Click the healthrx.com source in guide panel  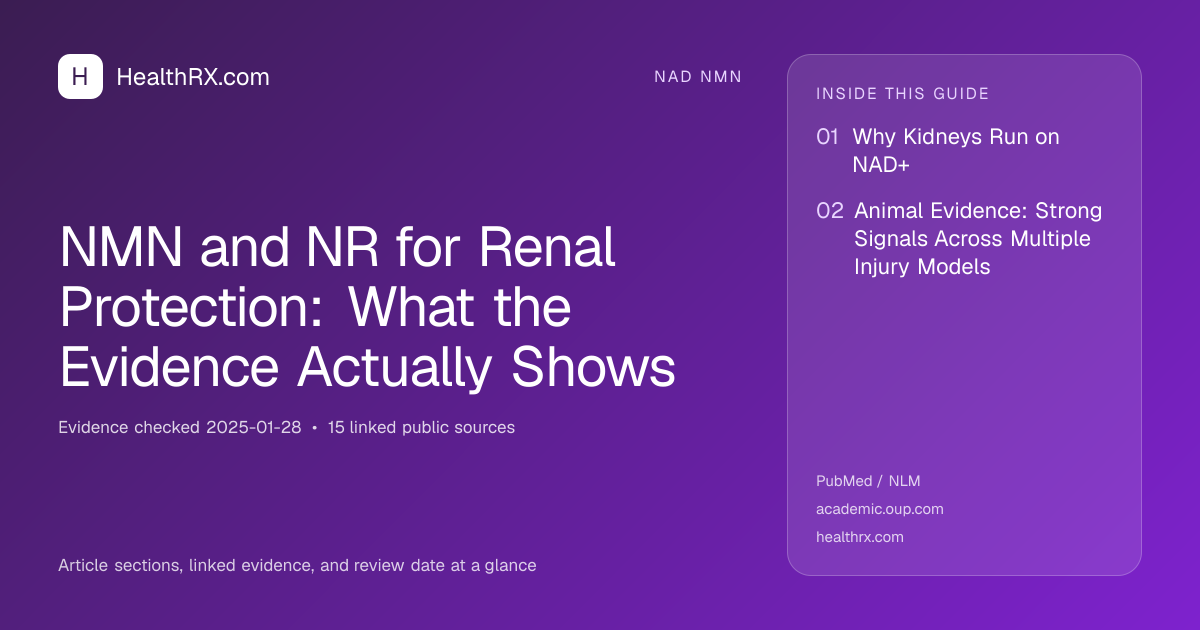pos(860,537)
